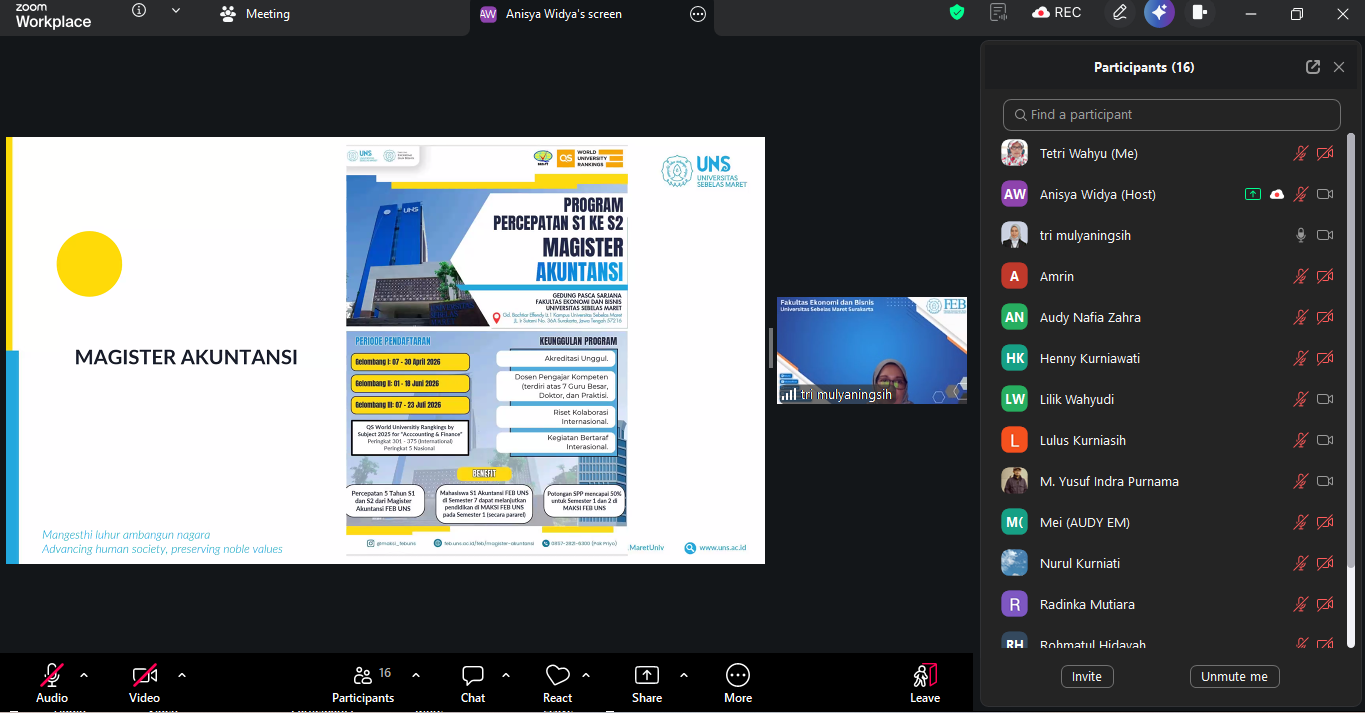Open the live transcript icon

click(x=998, y=13)
